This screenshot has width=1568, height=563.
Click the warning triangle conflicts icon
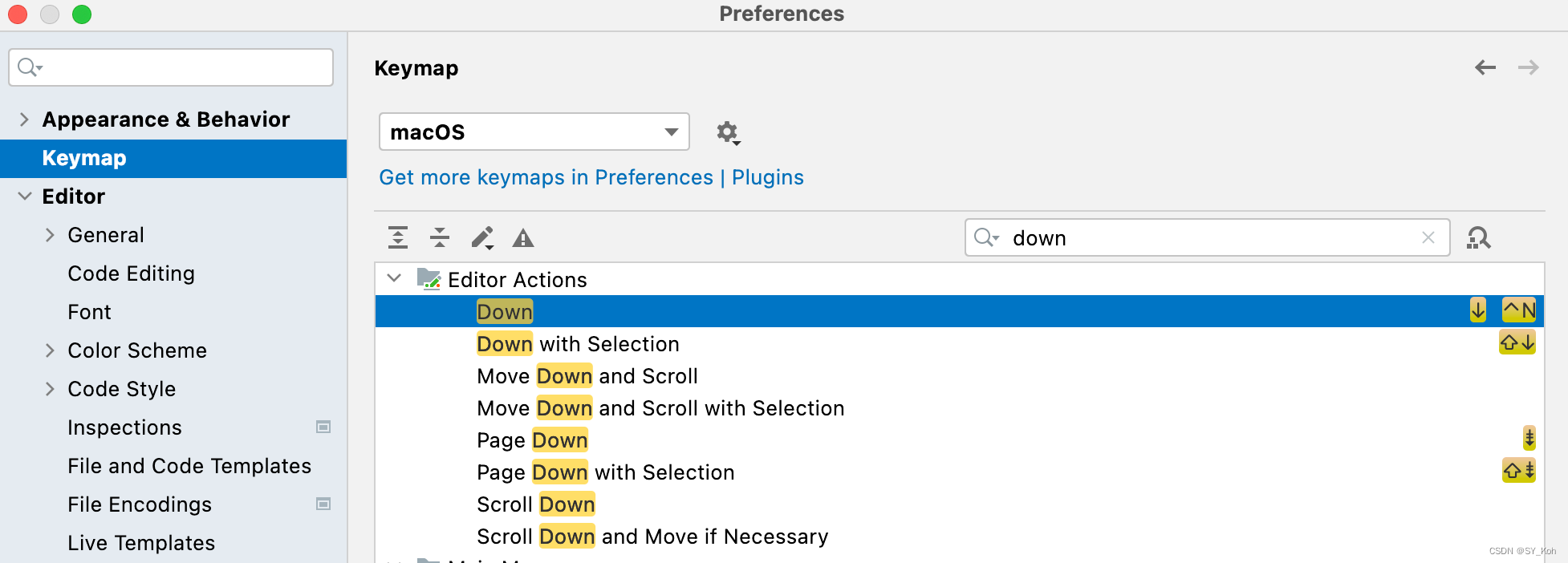(x=523, y=238)
